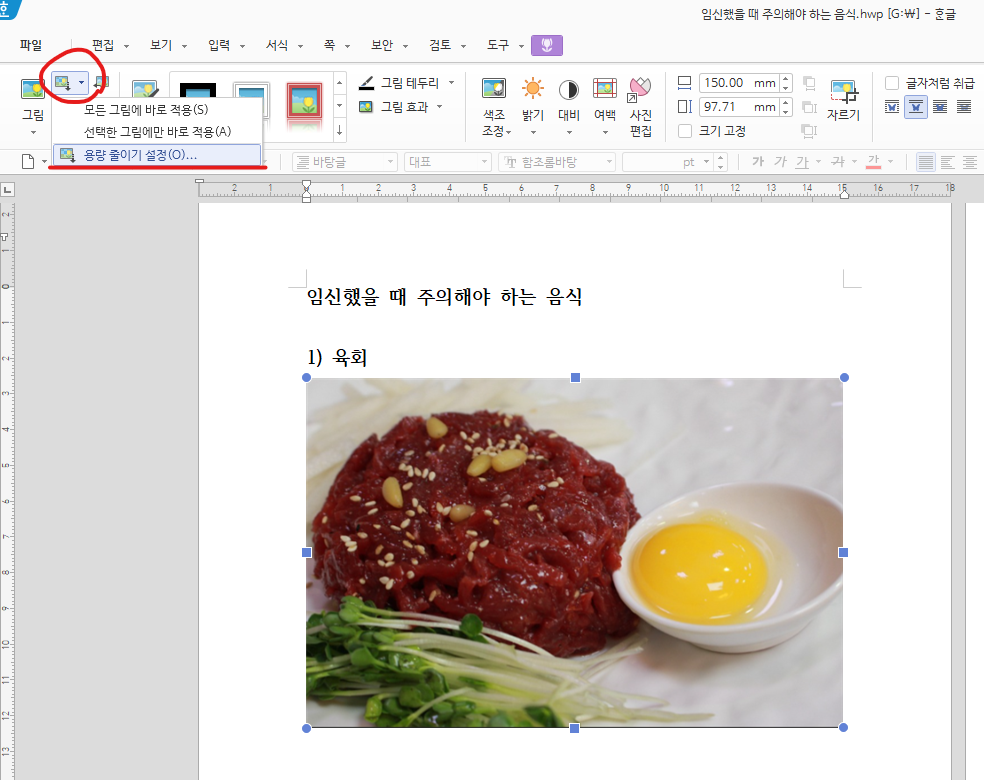Open the 바탕글 style dropdown

point(344,161)
